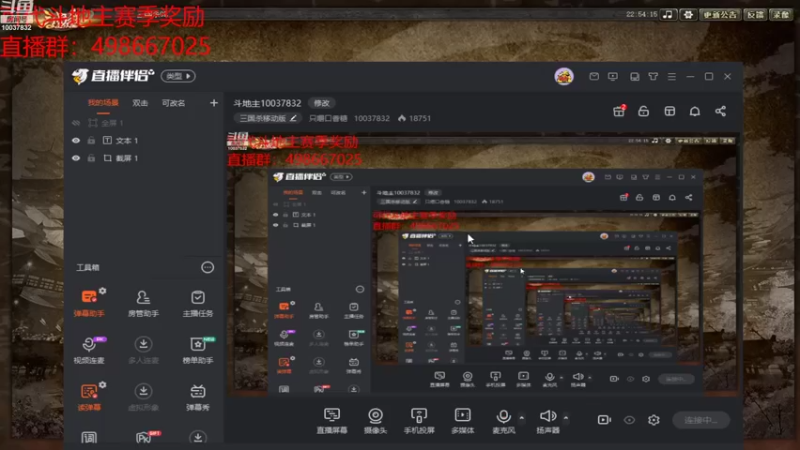Viewport: 800px width, 450px height.
Task: Open the 房管助手 tool
Action: [x=143, y=303]
